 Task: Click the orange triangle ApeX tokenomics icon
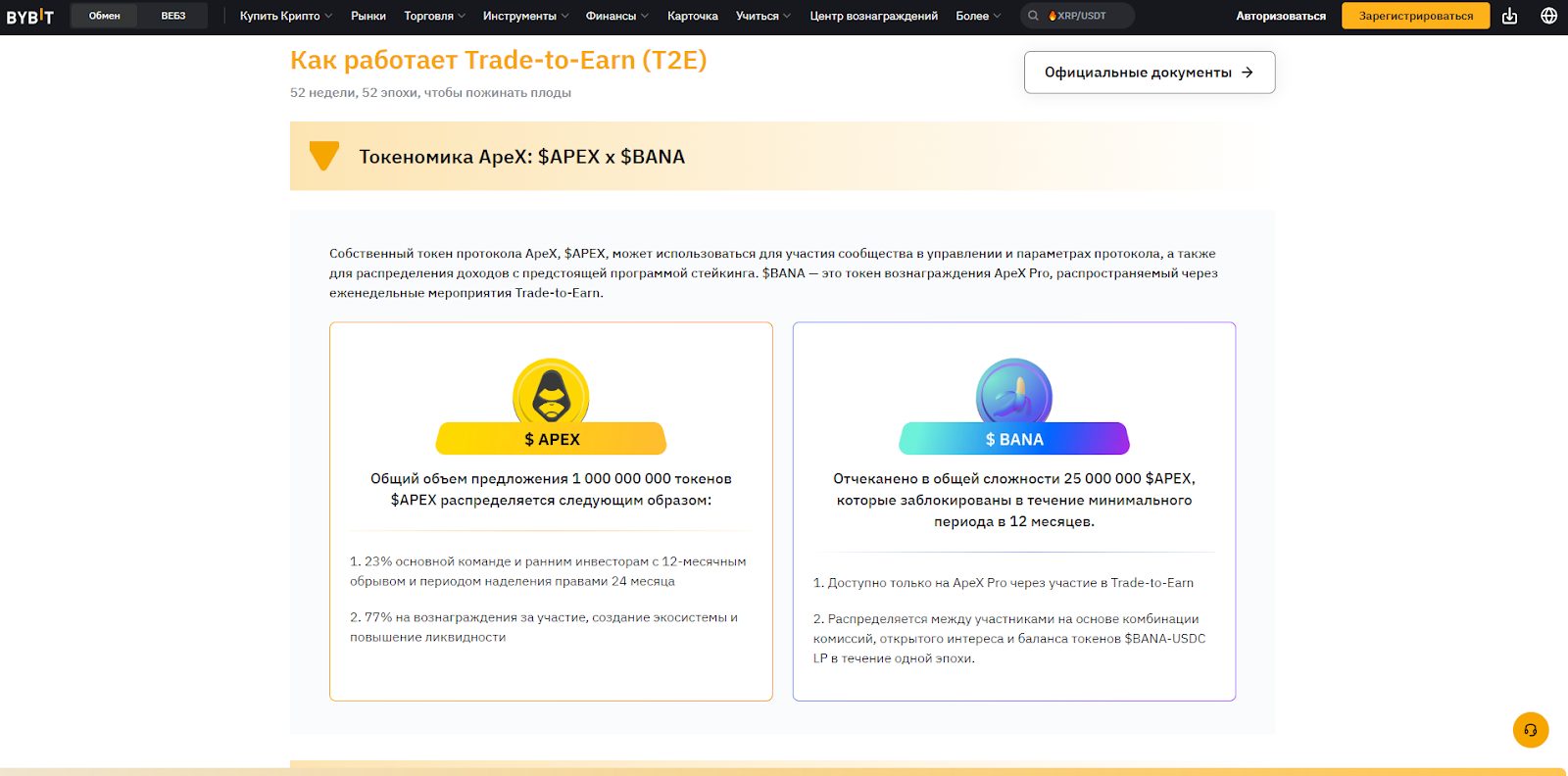[323, 156]
